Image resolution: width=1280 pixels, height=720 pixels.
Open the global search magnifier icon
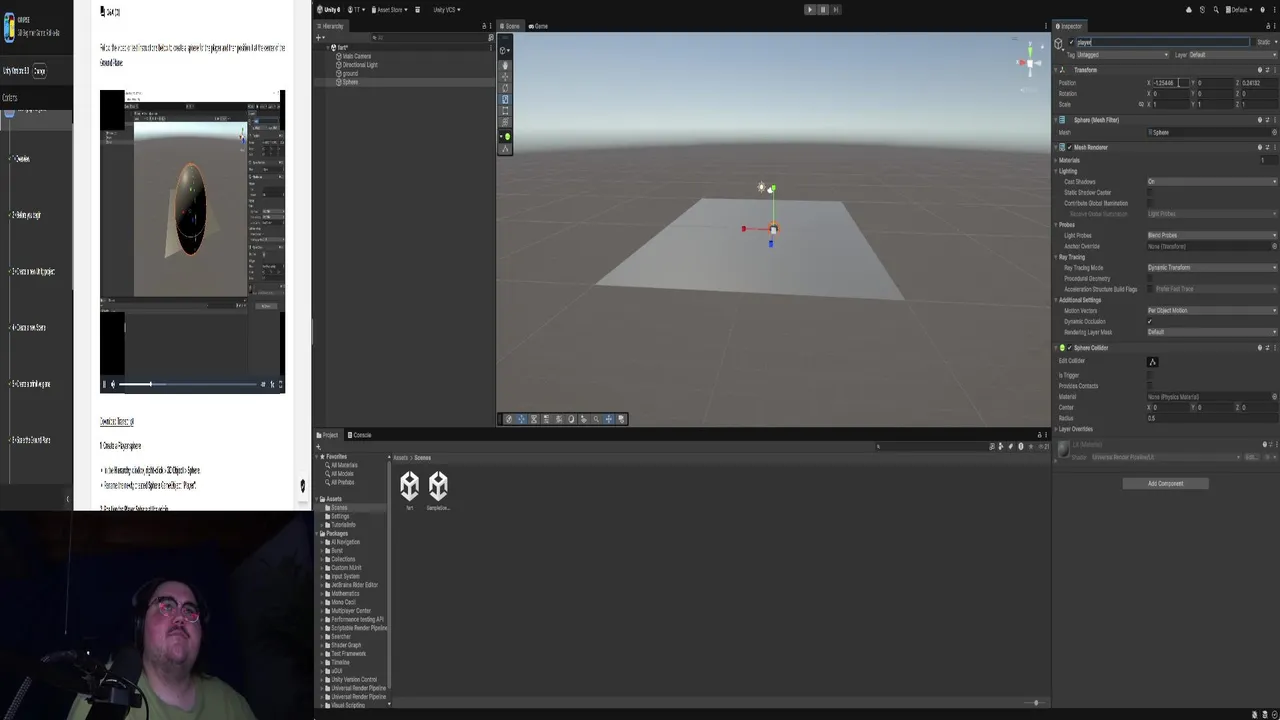tap(1218, 9)
